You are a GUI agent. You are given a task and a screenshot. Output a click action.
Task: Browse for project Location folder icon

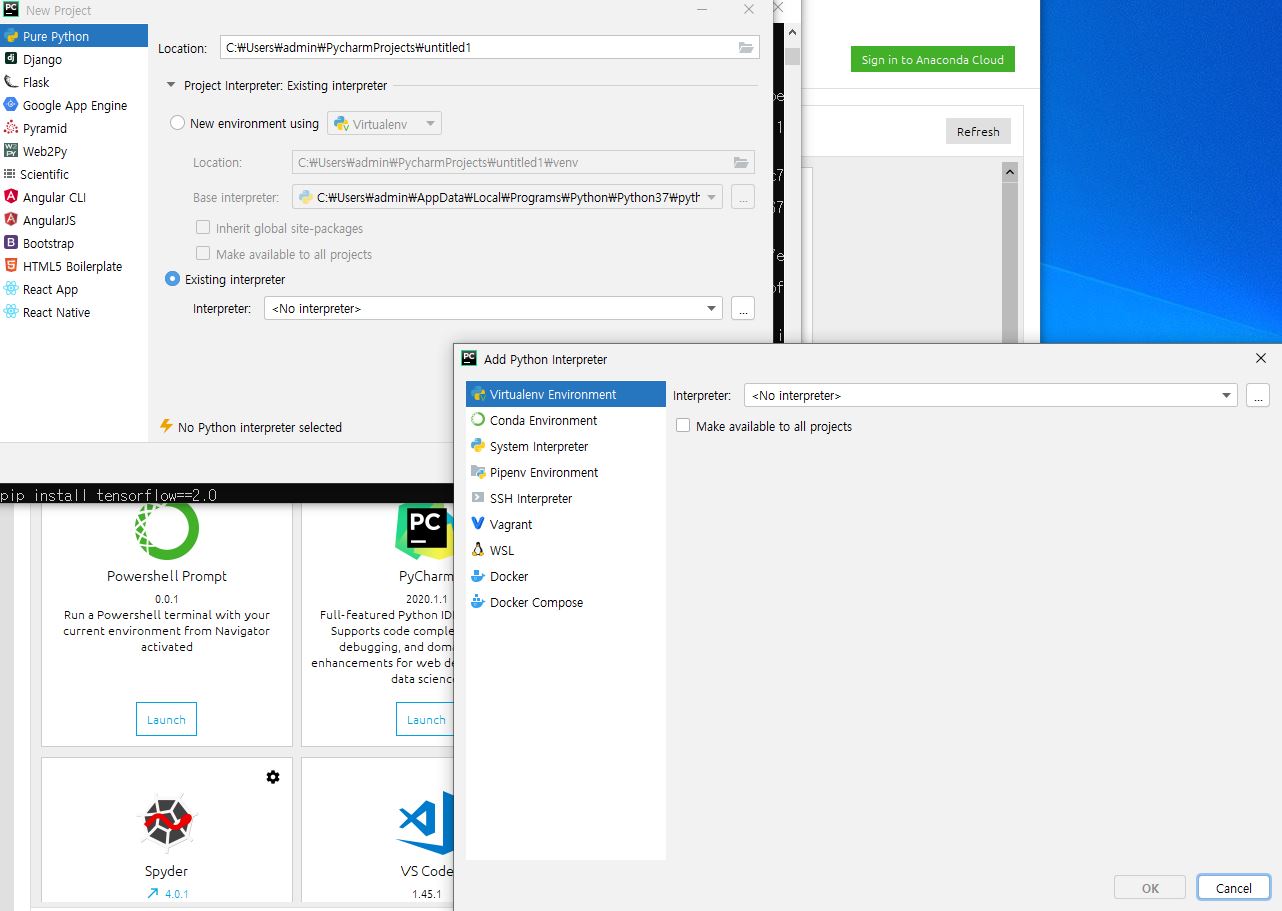click(745, 48)
